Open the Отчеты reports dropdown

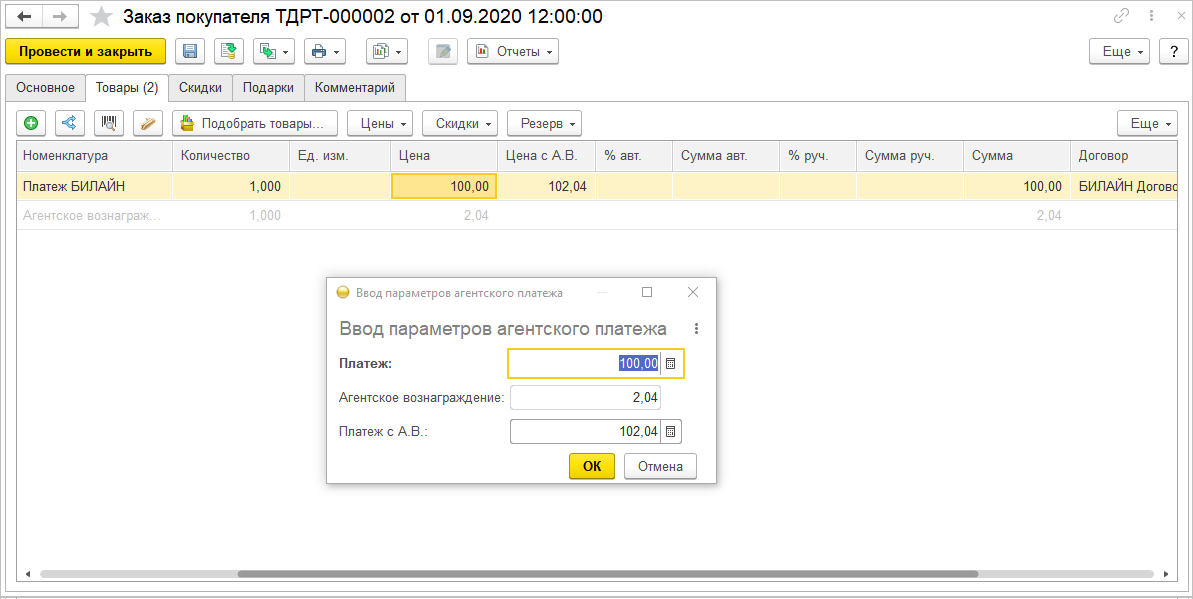[x=513, y=52]
